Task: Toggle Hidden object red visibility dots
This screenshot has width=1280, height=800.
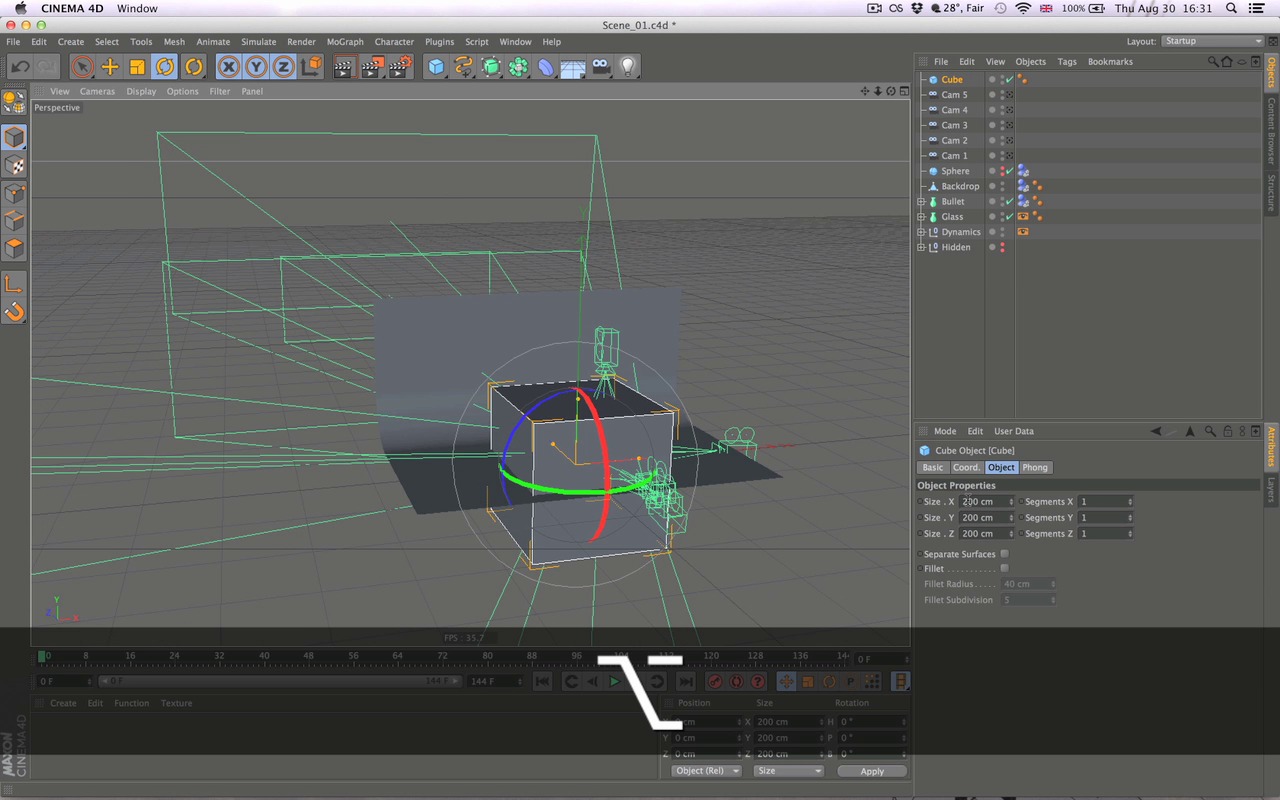Action: 1002,247
